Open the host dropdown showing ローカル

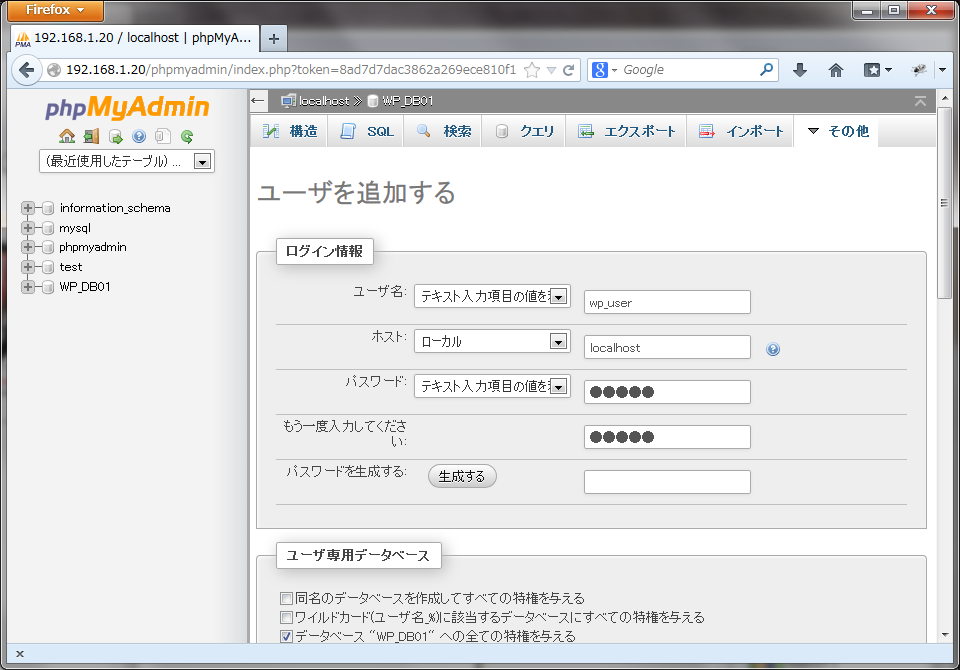point(492,341)
